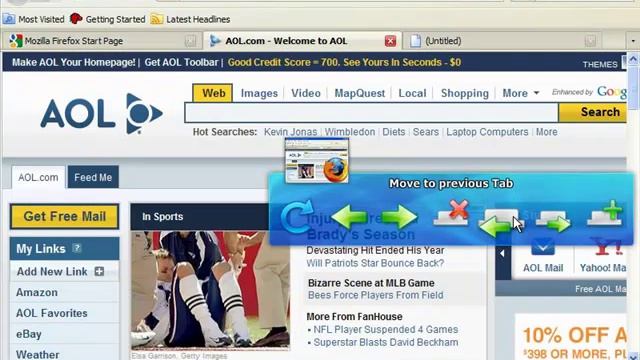Click the injured player sports photo
The width and height of the screenshot is (640, 360).
(210, 290)
